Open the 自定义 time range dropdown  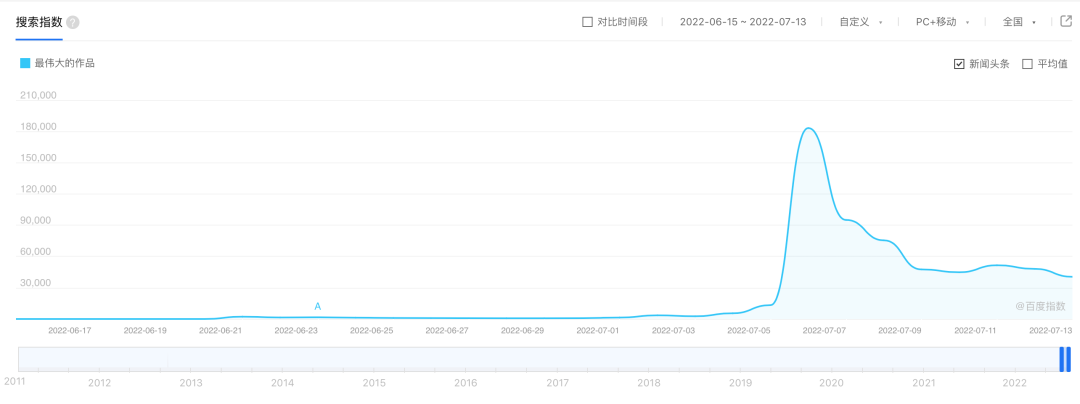[861, 22]
